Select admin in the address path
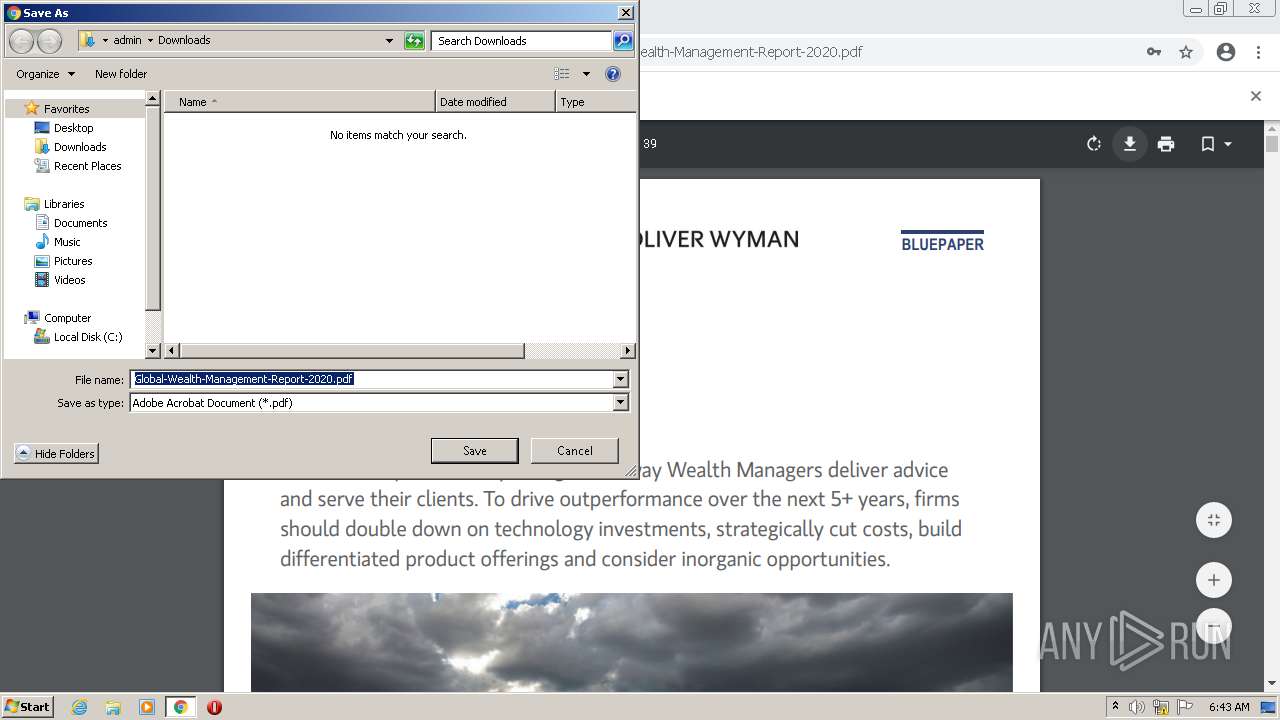The height and width of the screenshot is (720, 1280). pos(127,41)
